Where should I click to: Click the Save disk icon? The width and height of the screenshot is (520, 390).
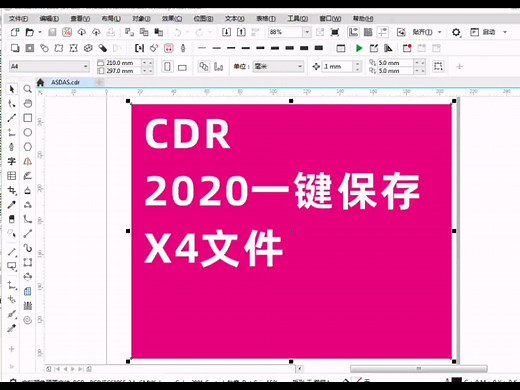(x=52, y=32)
